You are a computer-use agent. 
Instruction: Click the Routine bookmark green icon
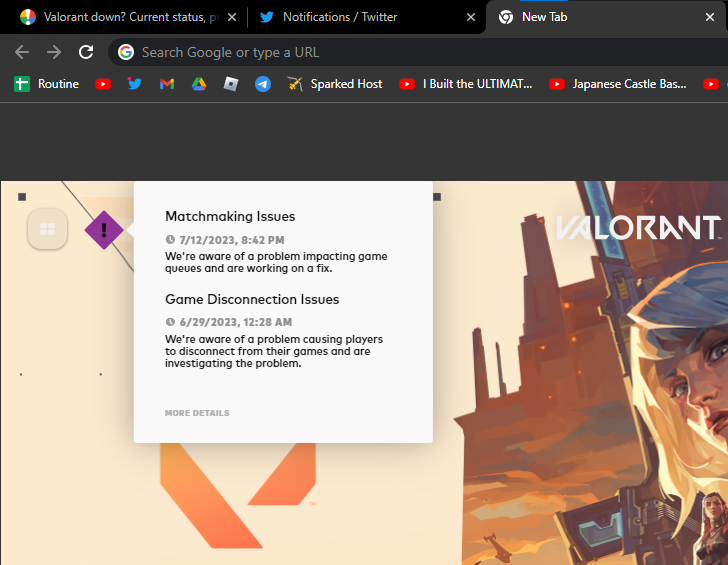coord(22,84)
